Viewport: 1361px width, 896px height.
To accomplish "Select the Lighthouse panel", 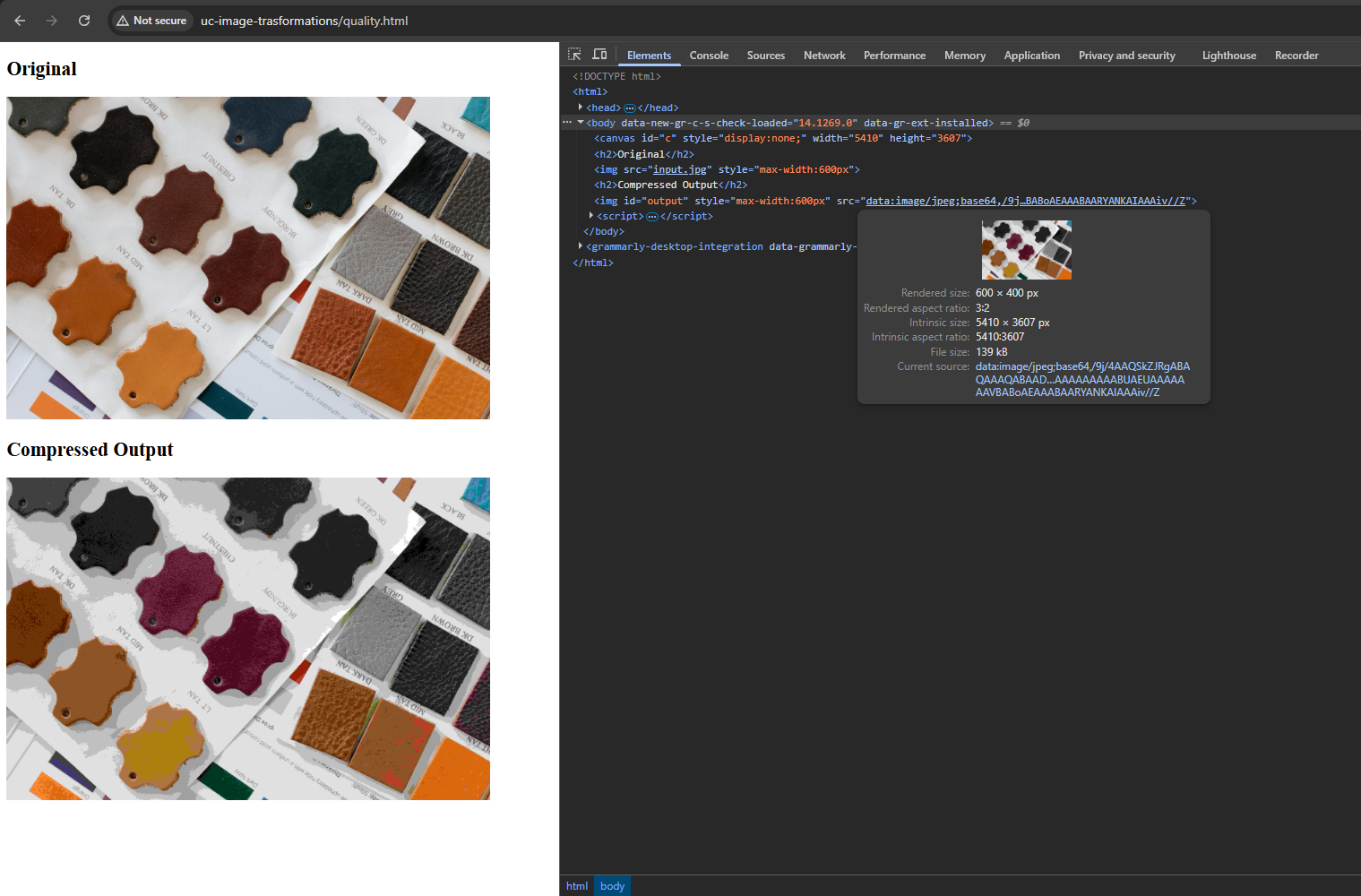I will [x=1228, y=55].
